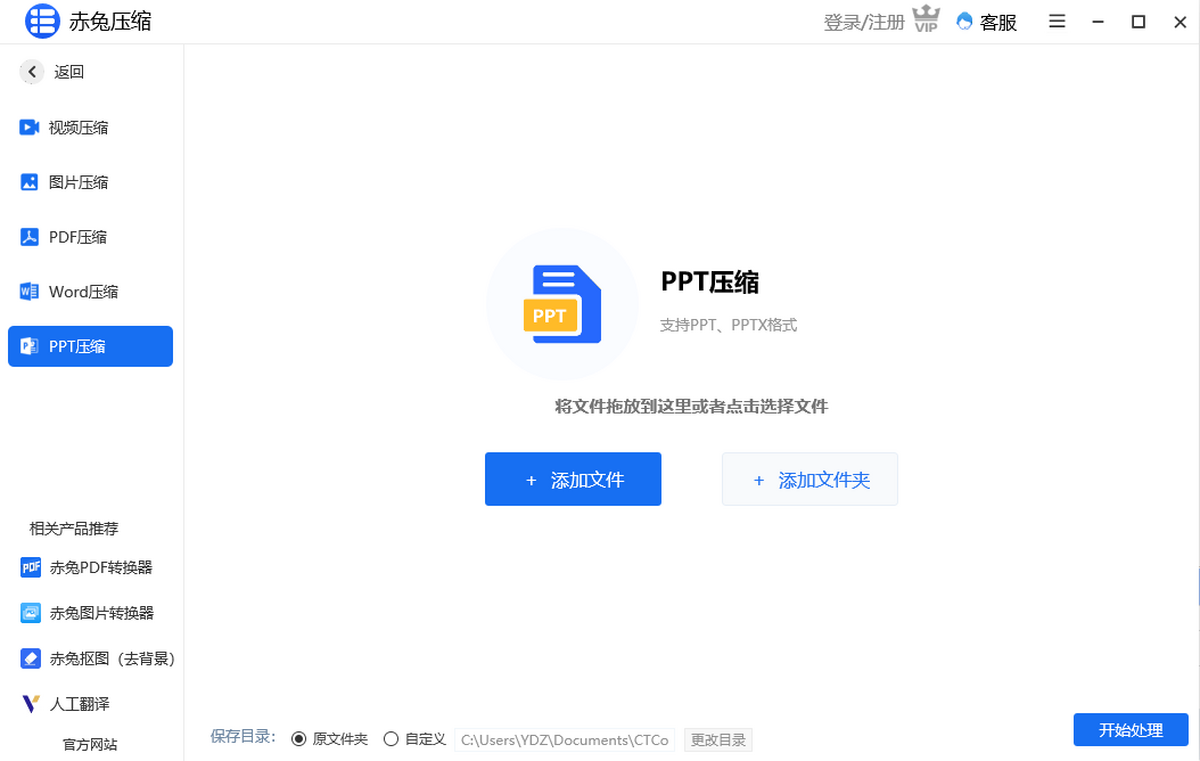Viewport: 1200px width, 761px height.
Task: Switch to 视频压缩 tab
Action: tap(78, 128)
